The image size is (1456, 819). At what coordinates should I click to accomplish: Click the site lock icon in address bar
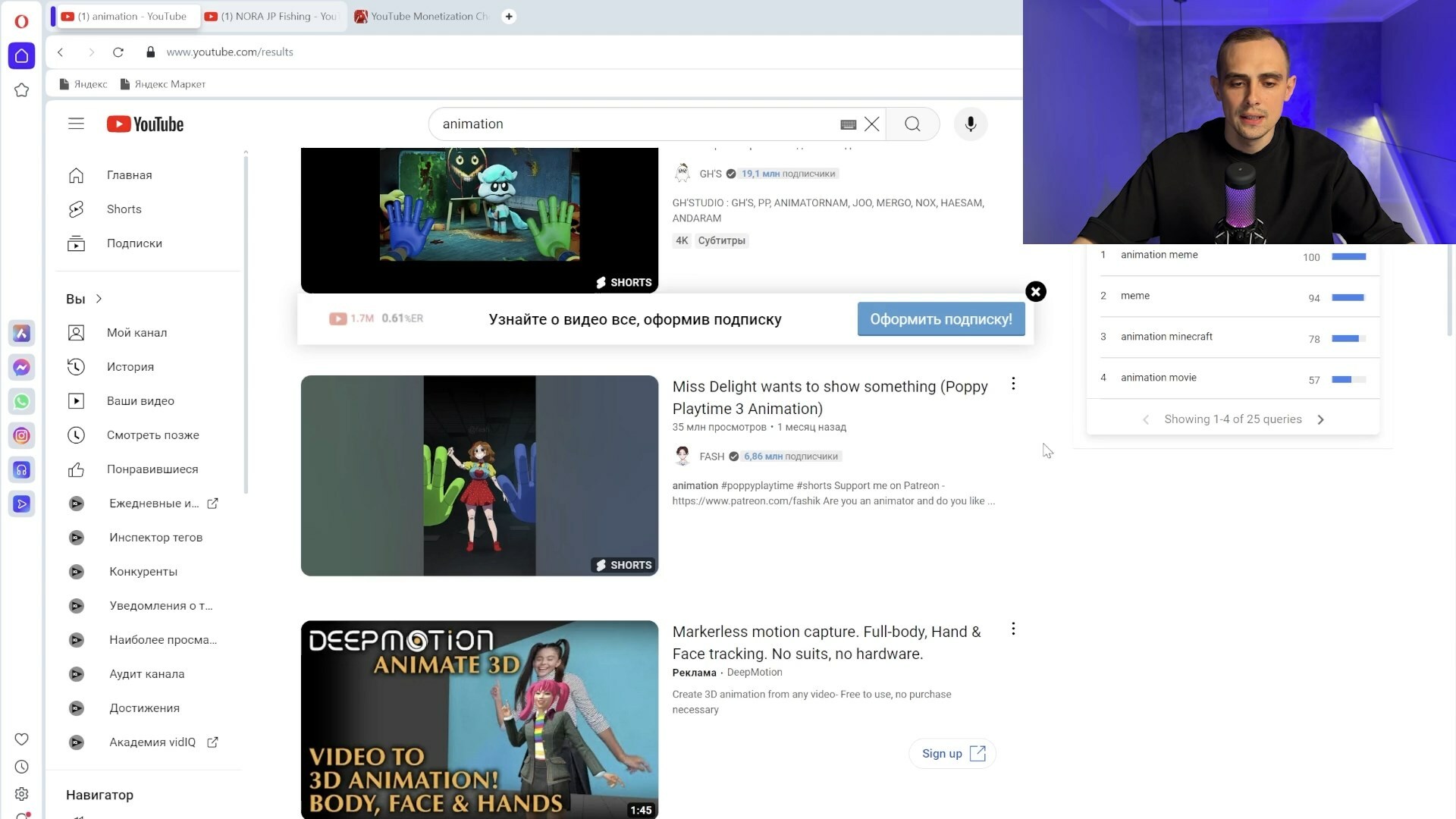150,52
